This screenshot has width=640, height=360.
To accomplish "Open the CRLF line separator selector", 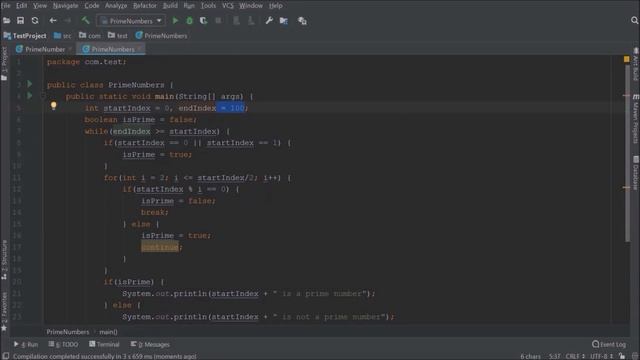I will (575, 356).
